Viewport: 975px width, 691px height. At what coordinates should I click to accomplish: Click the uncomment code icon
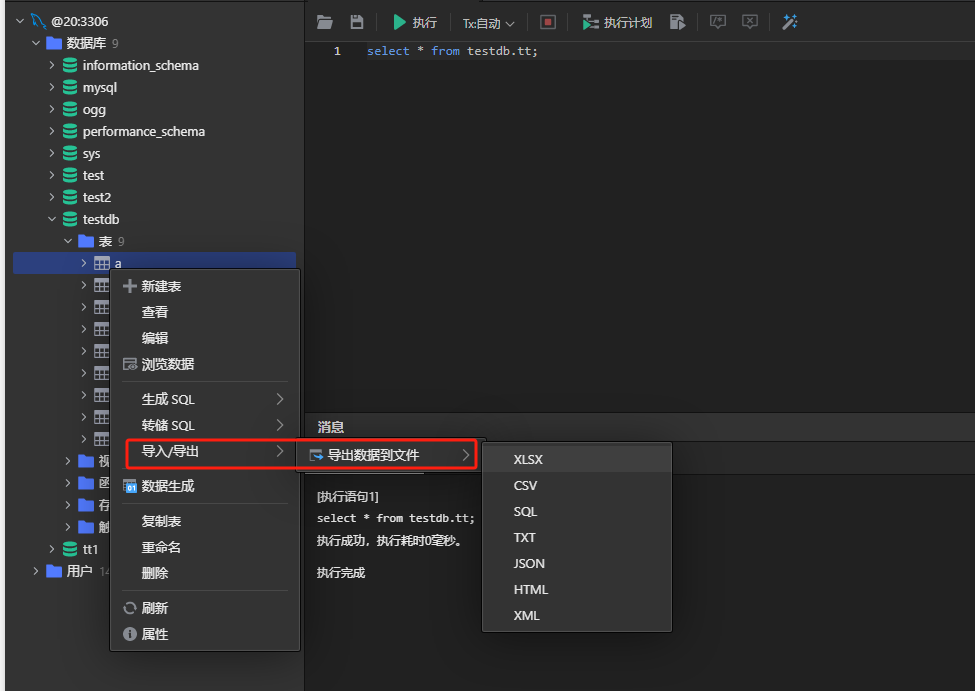point(750,22)
